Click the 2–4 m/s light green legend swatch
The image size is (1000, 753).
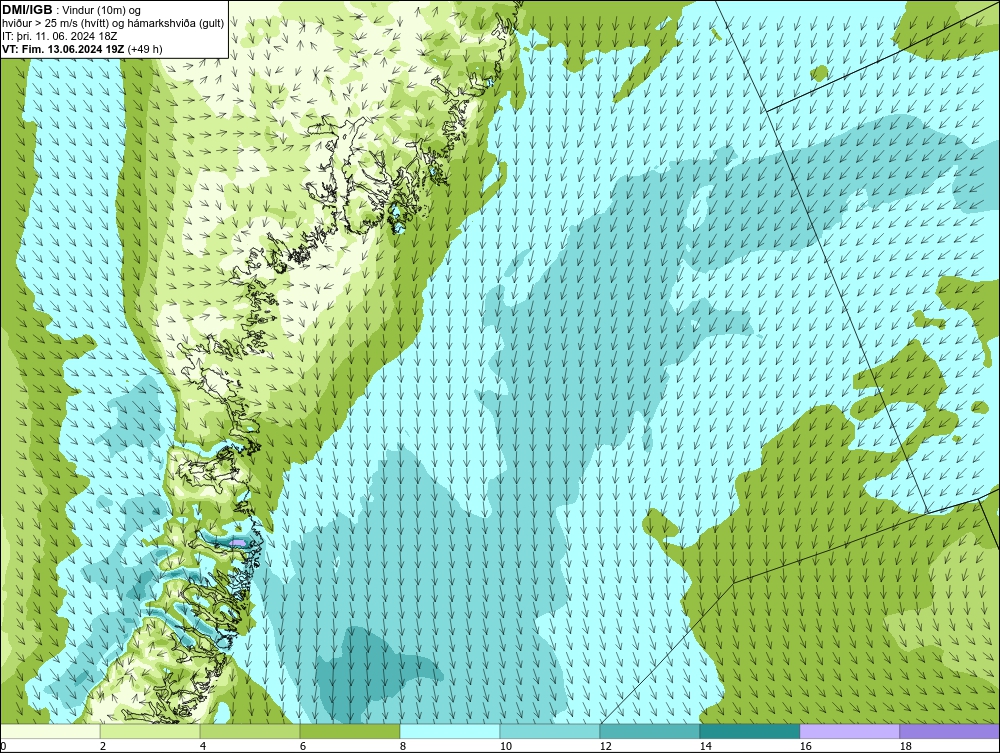(150, 731)
